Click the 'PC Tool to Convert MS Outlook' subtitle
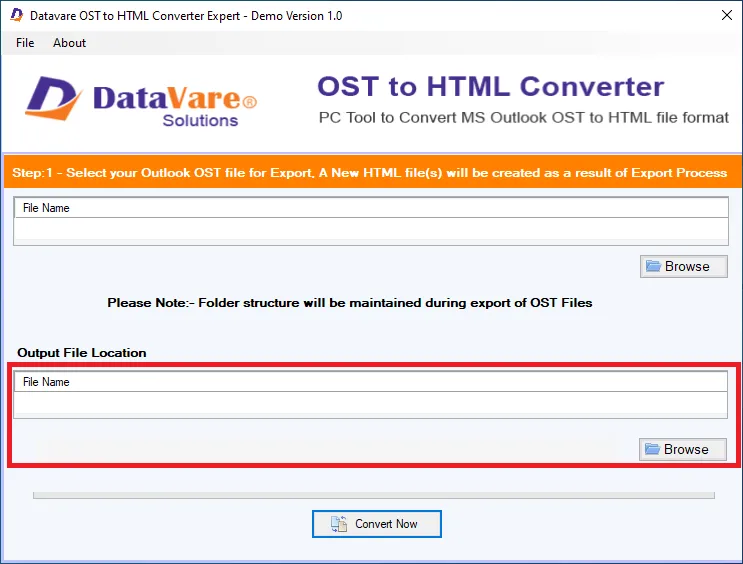 pyautogui.click(x=524, y=118)
